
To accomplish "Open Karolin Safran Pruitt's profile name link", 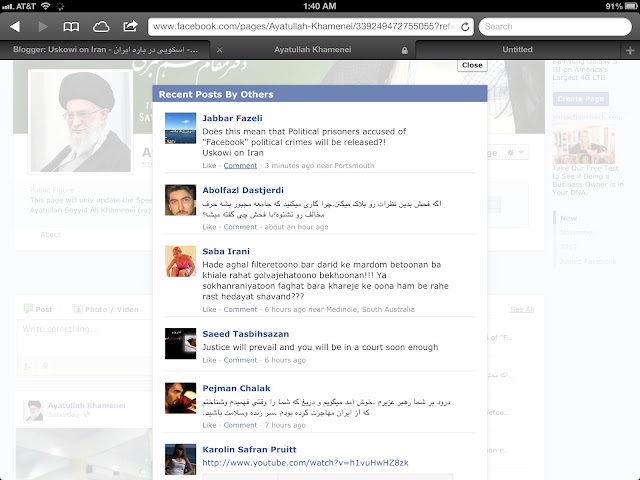I will [249, 449].
